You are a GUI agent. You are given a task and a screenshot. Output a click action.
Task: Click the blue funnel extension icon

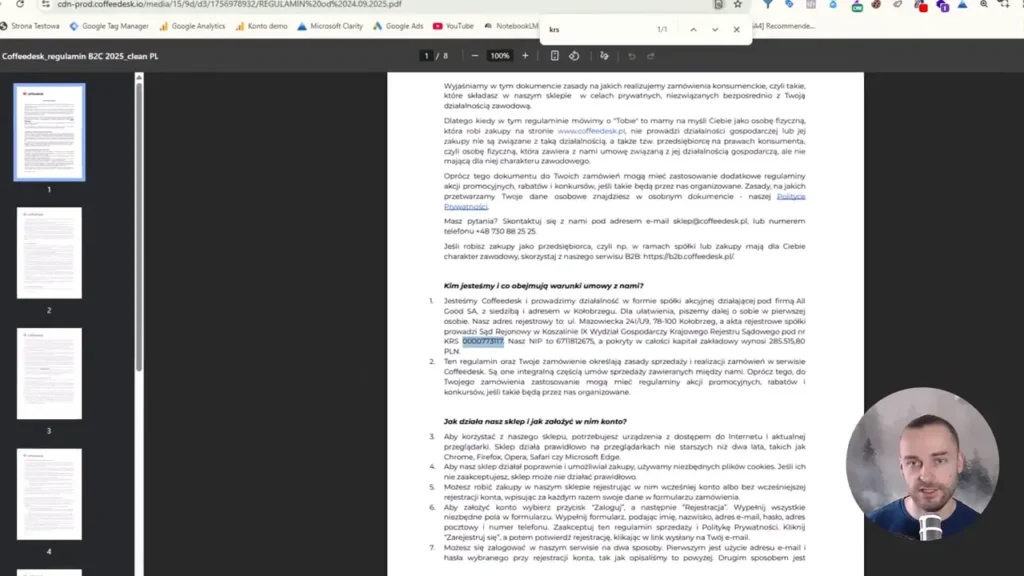click(767, 4)
